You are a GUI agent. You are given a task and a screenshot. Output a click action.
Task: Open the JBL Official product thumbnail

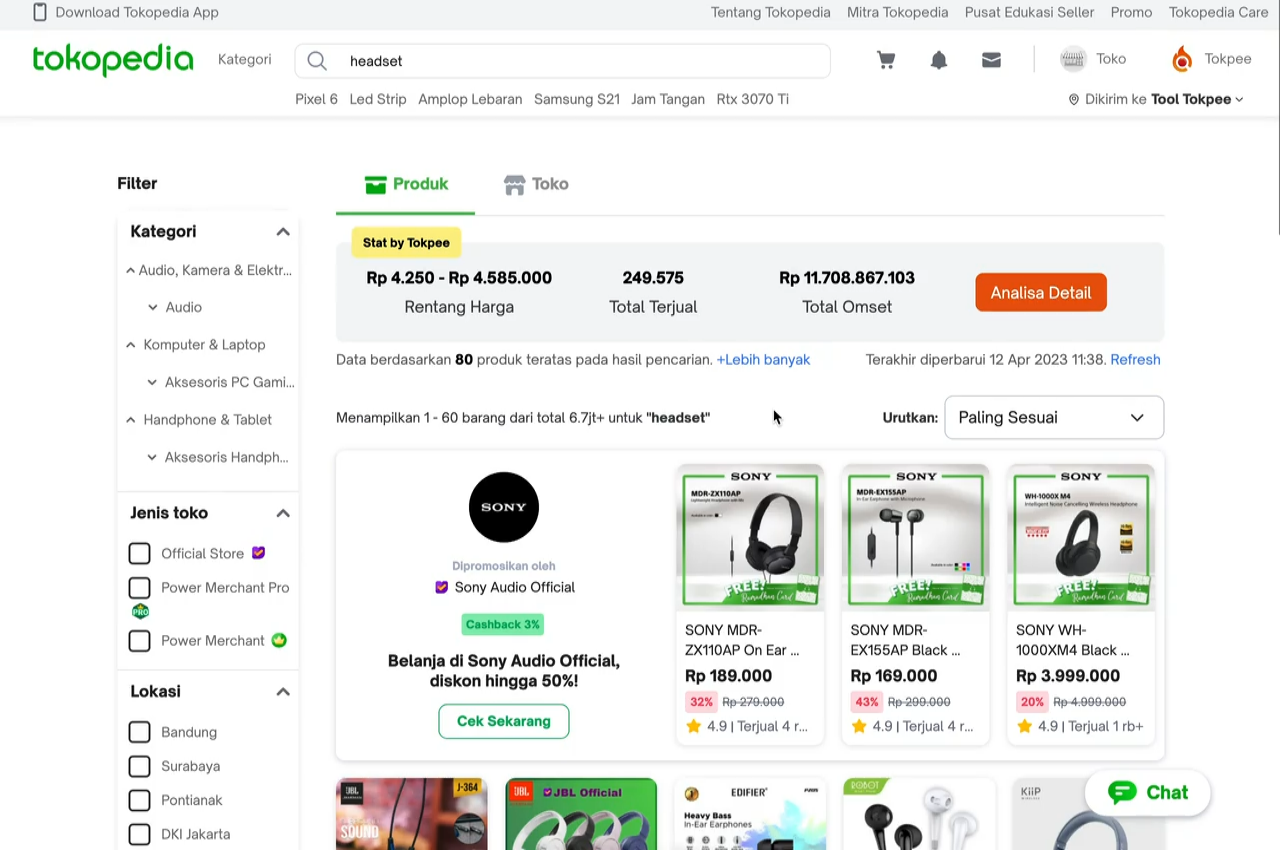(x=581, y=814)
